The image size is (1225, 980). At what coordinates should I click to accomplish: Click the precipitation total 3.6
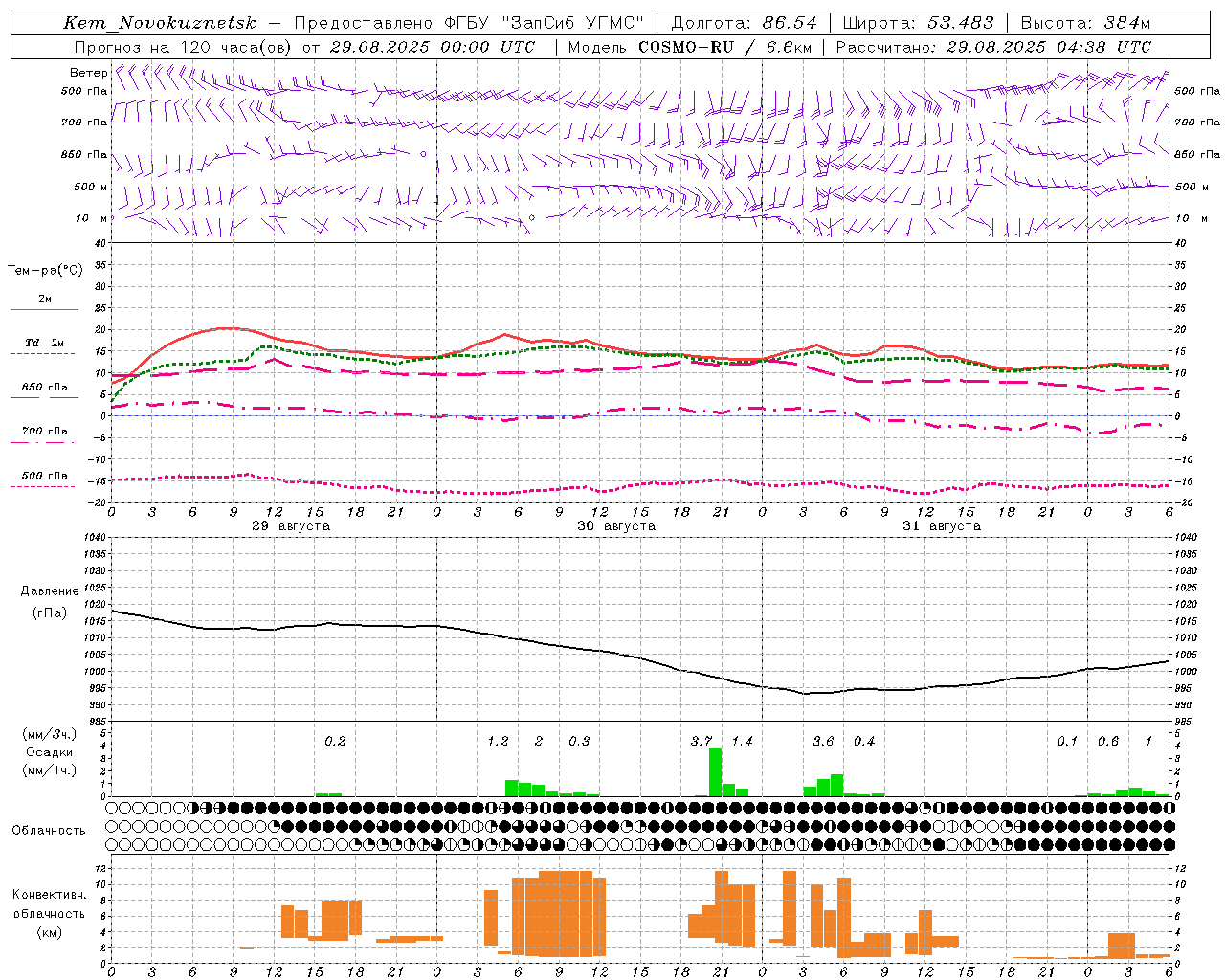pos(823,742)
